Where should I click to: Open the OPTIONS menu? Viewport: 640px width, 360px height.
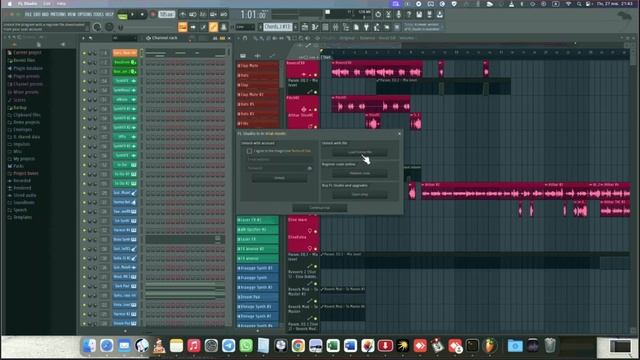click(x=85, y=14)
